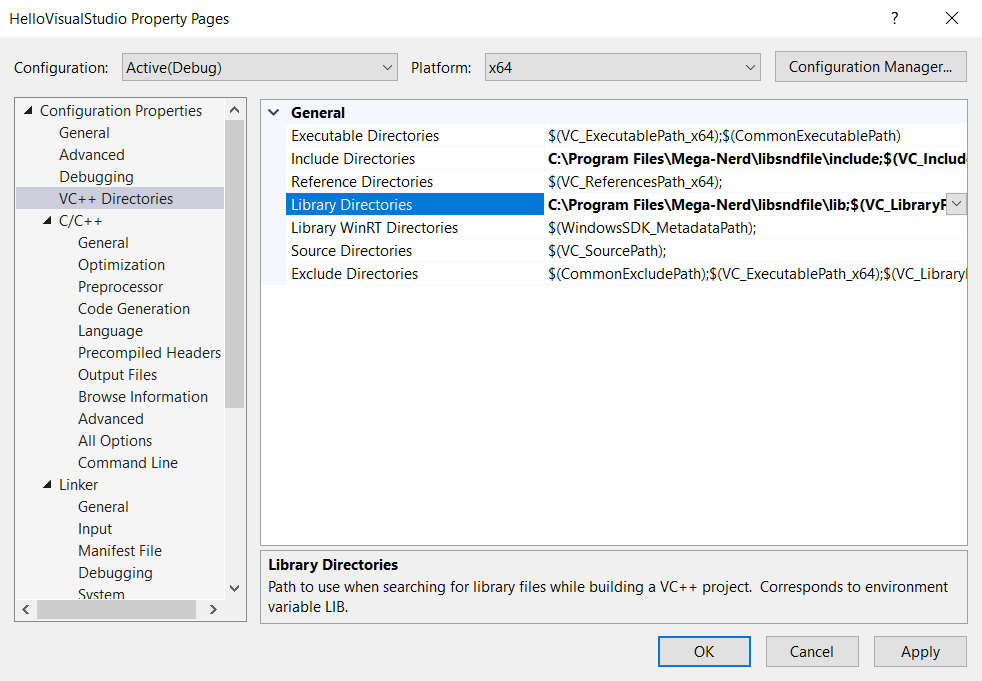Collapse the General property group chevron
982x681 pixels.
pos(274,113)
